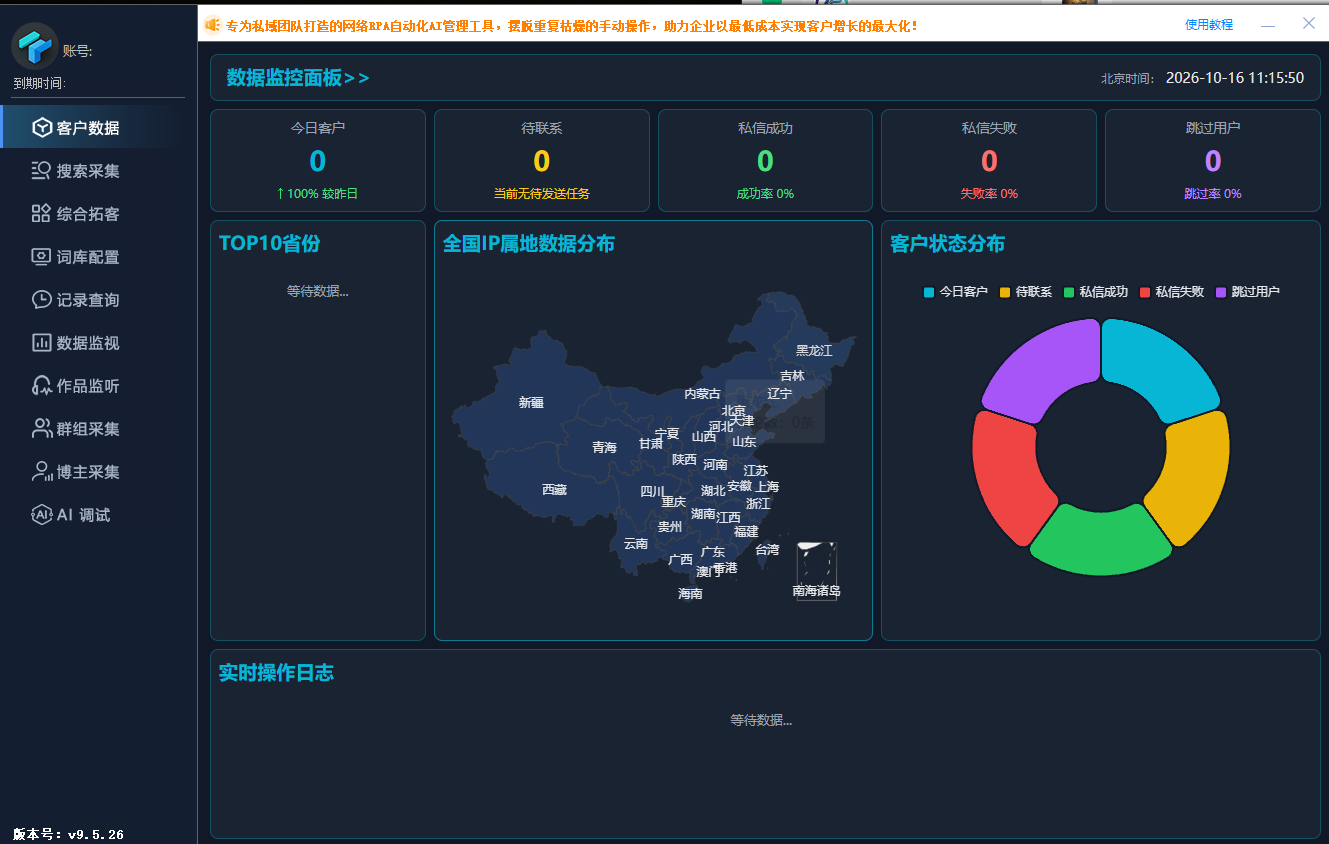Select 新疆 on the map
1329x844 pixels.
tap(531, 402)
